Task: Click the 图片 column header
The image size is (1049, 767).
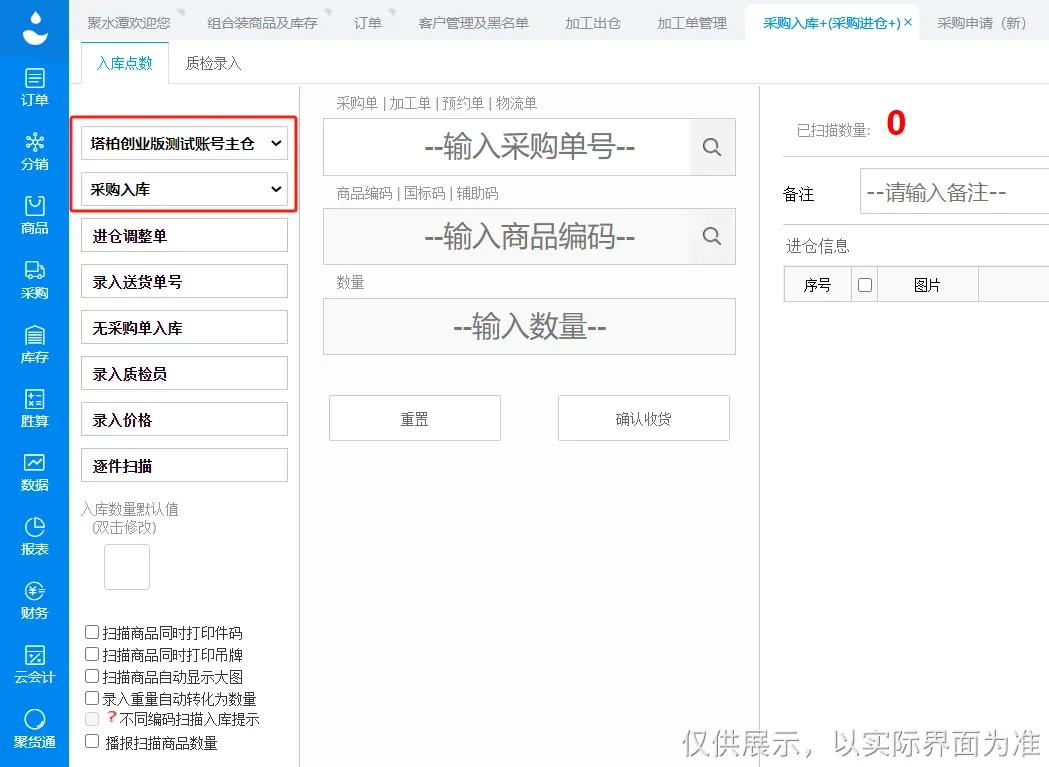Action: (927, 285)
